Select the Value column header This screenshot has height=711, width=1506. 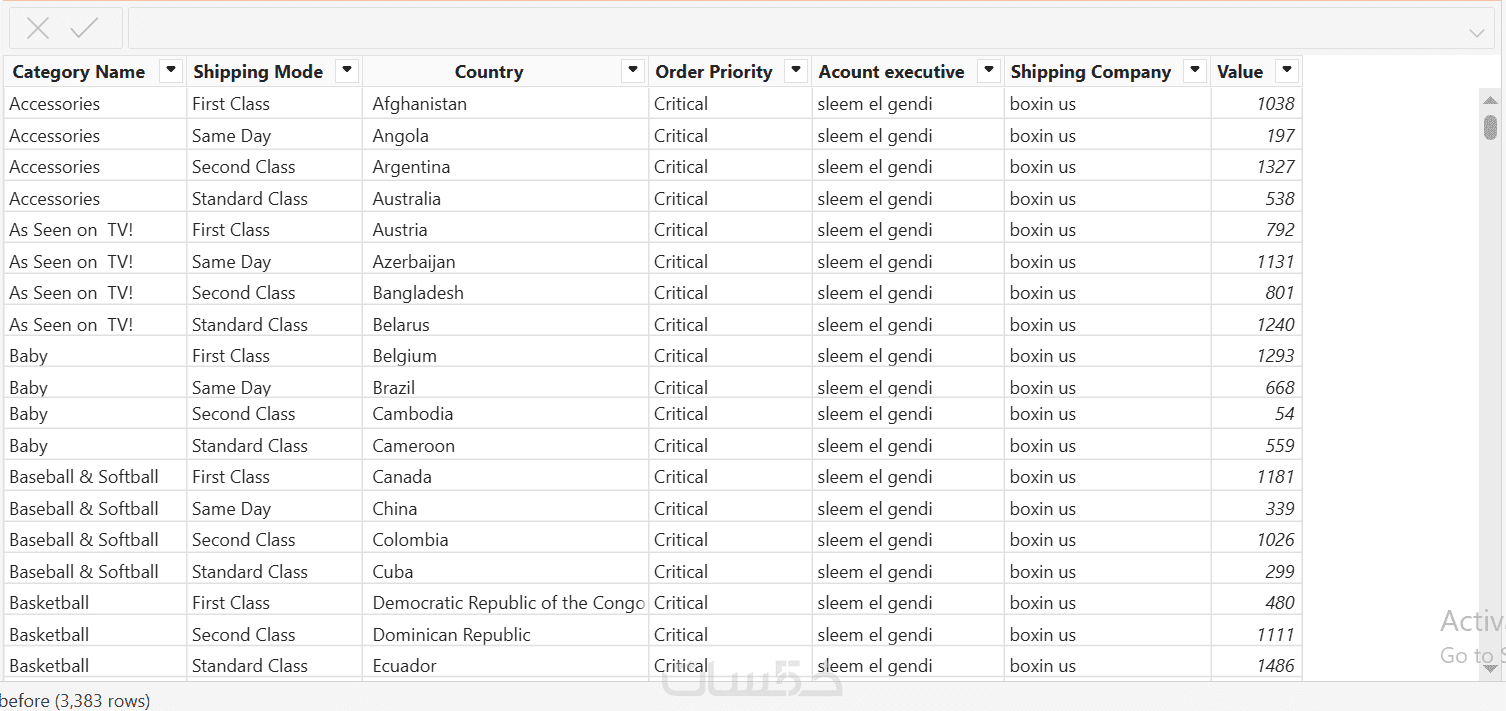1240,72
